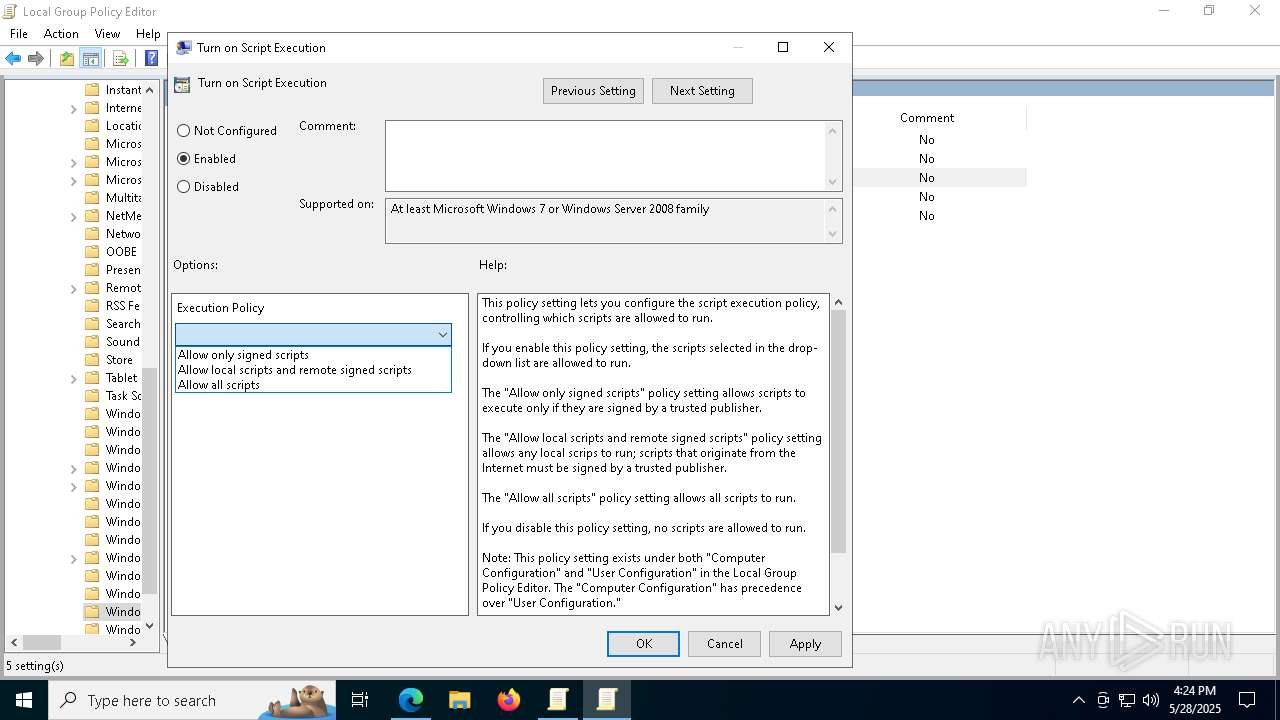Viewport: 1280px width, 720px height.
Task: Click the console tree scroll right arrow
Action: click(x=134, y=642)
